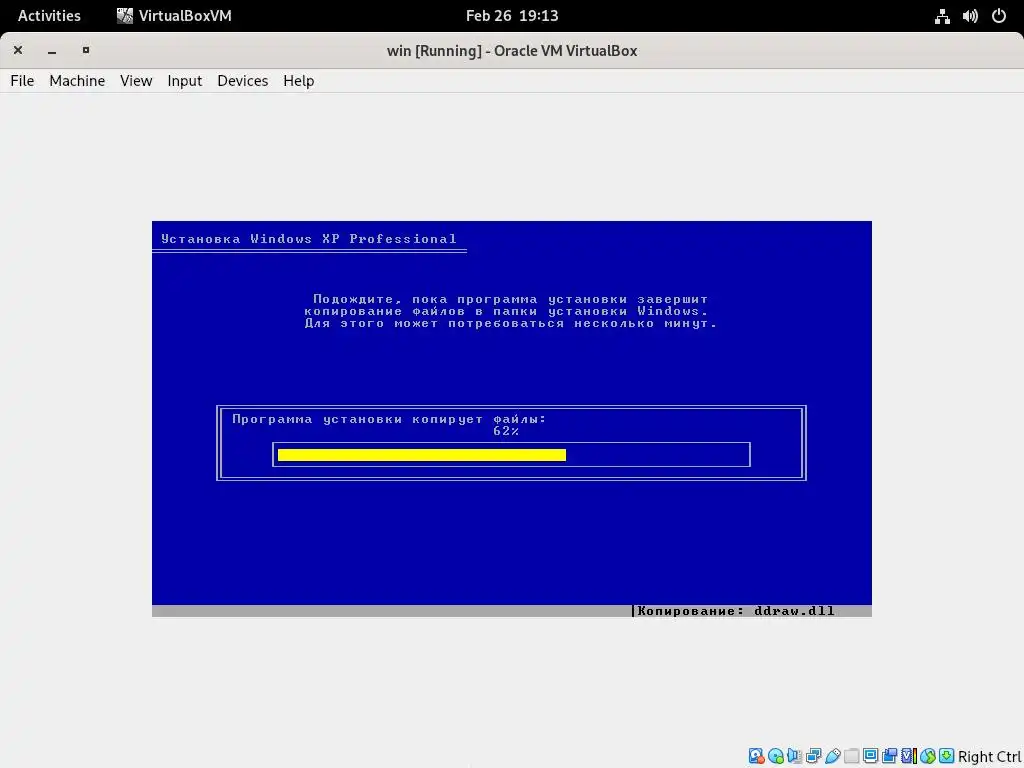This screenshot has height=768, width=1024.
Task: Open the Help menu
Action: 298,80
